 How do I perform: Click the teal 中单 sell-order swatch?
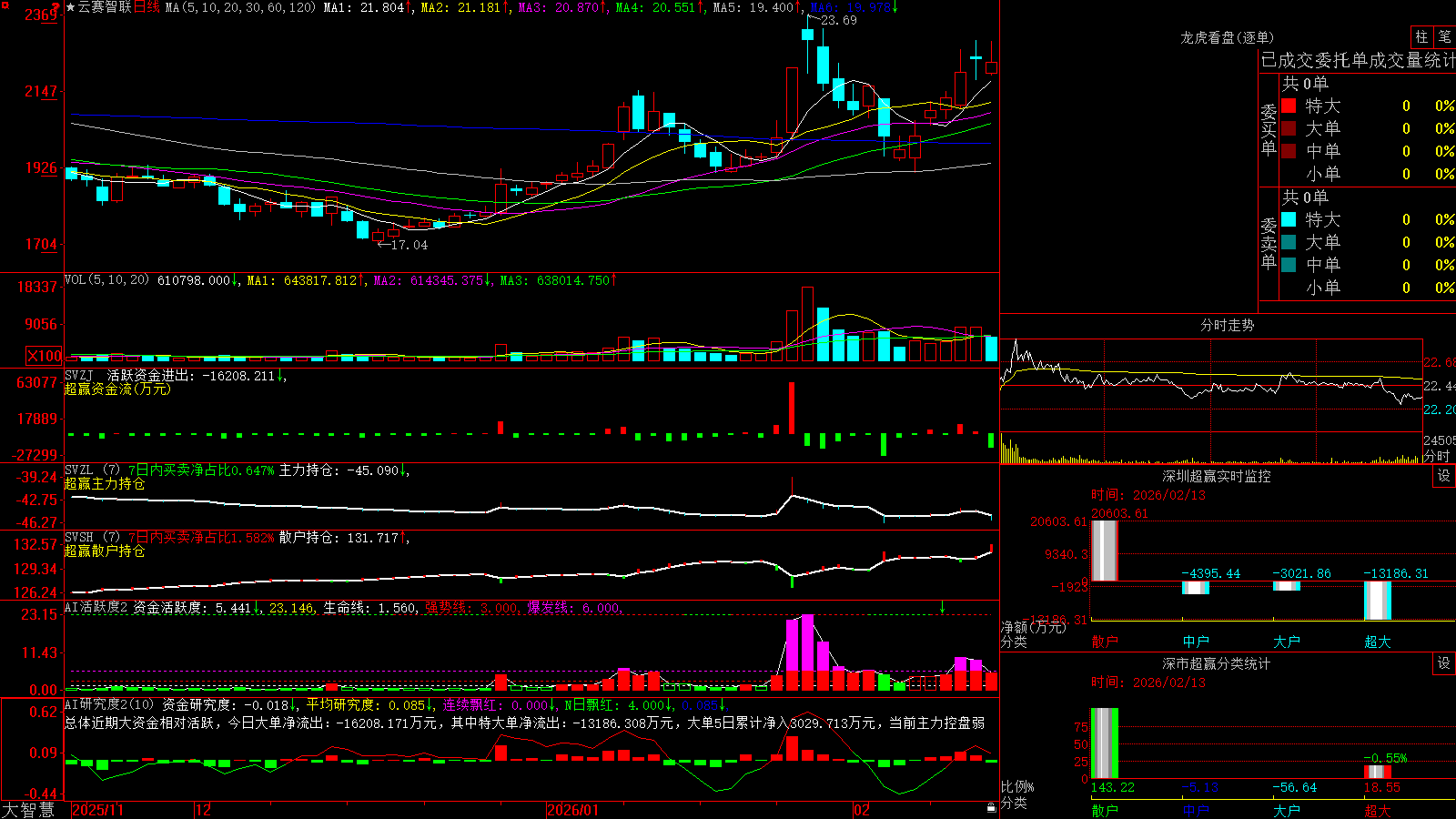pyautogui.click(x=1289, y=265)
